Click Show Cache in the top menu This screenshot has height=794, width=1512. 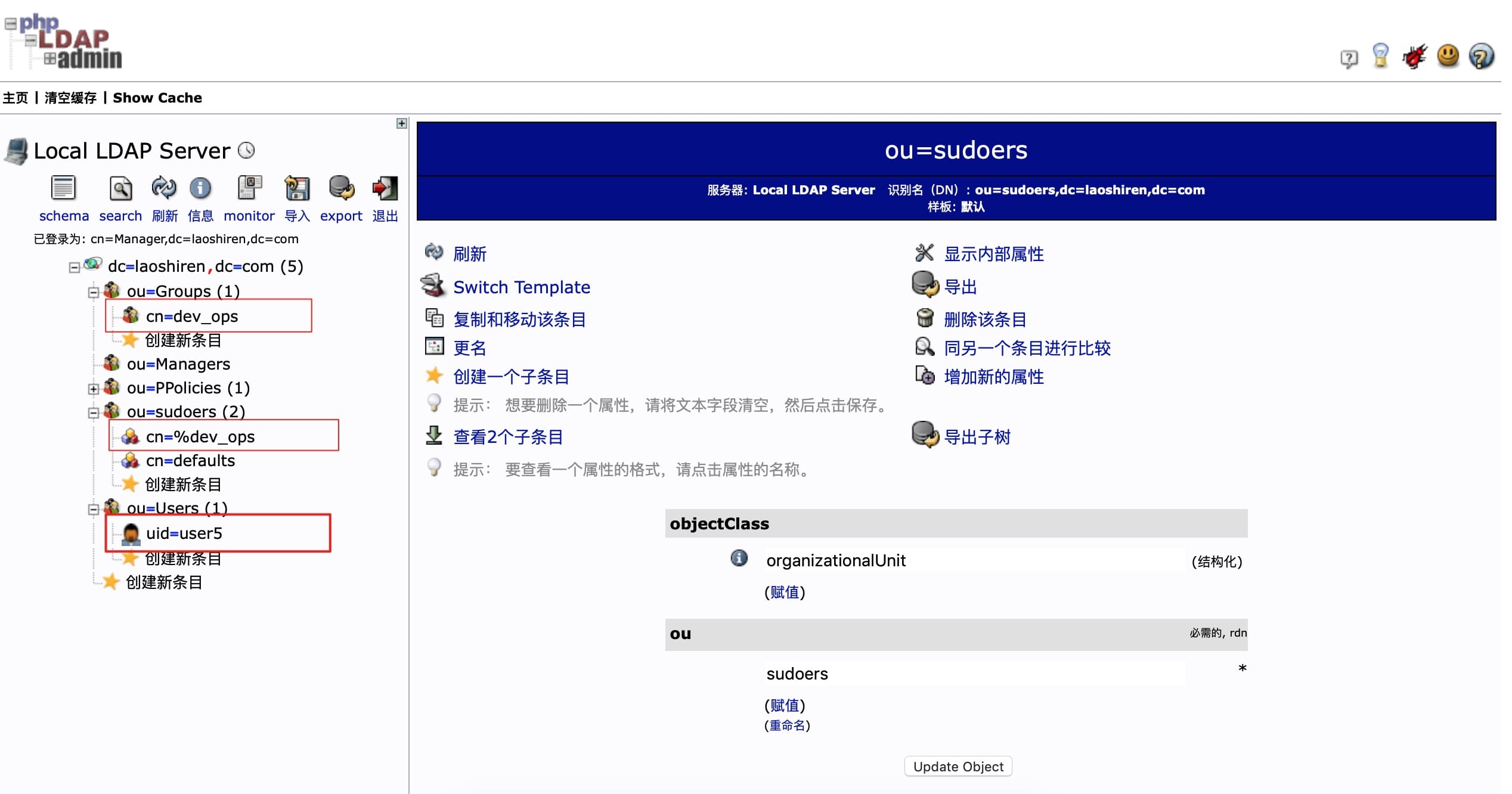[157, 98]
